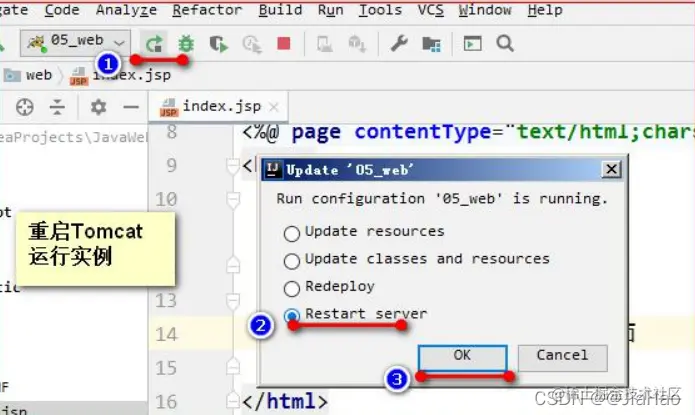Screen dimensions: 695x415
Task: Confirm the dialog with OK
Action: [463, 357]
